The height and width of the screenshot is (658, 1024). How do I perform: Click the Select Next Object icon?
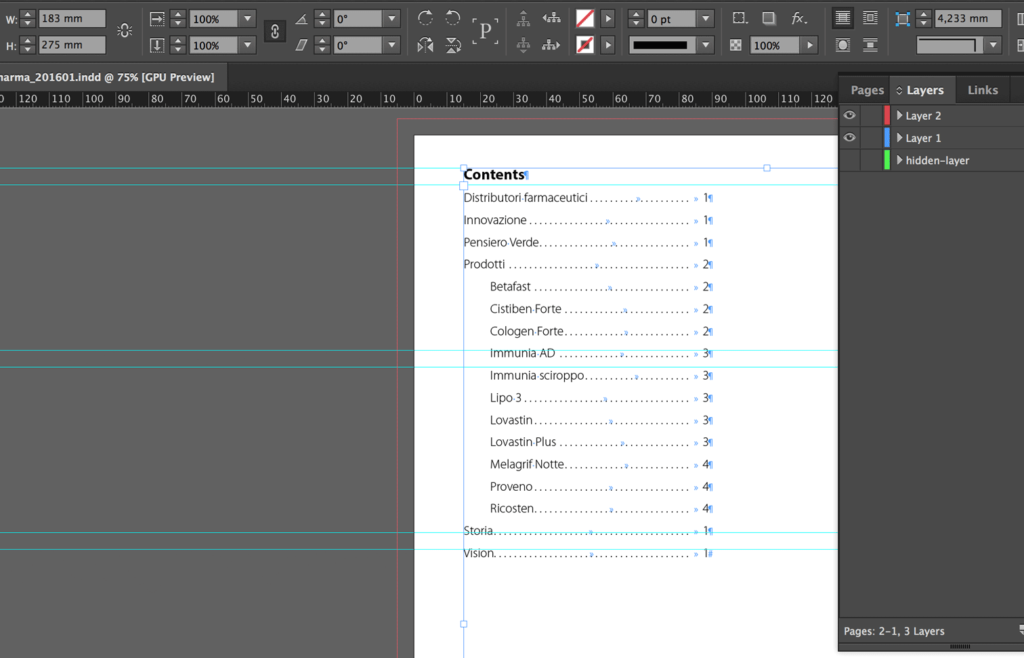pos(551,45)
